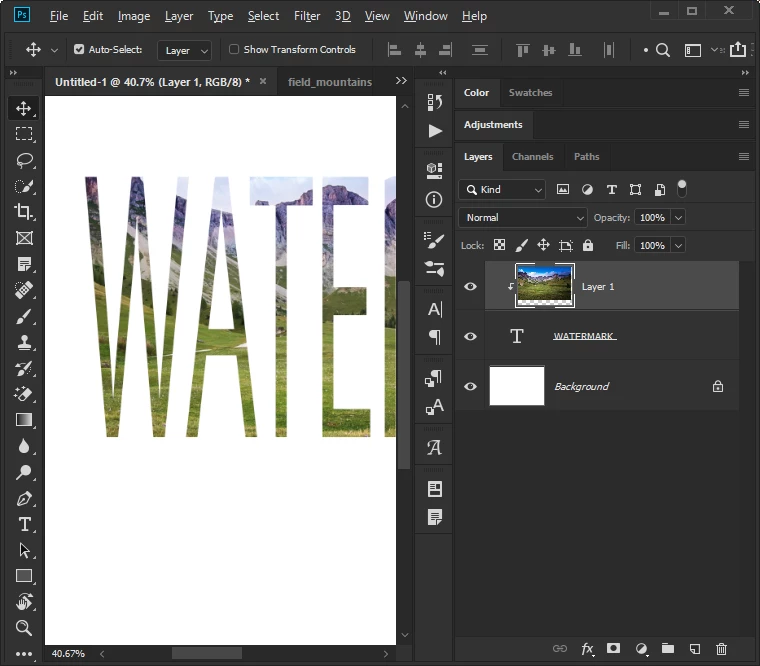Select the Crop tool
Screen dimensions: 760x666
pyautogui.click(x=23, y=212)
